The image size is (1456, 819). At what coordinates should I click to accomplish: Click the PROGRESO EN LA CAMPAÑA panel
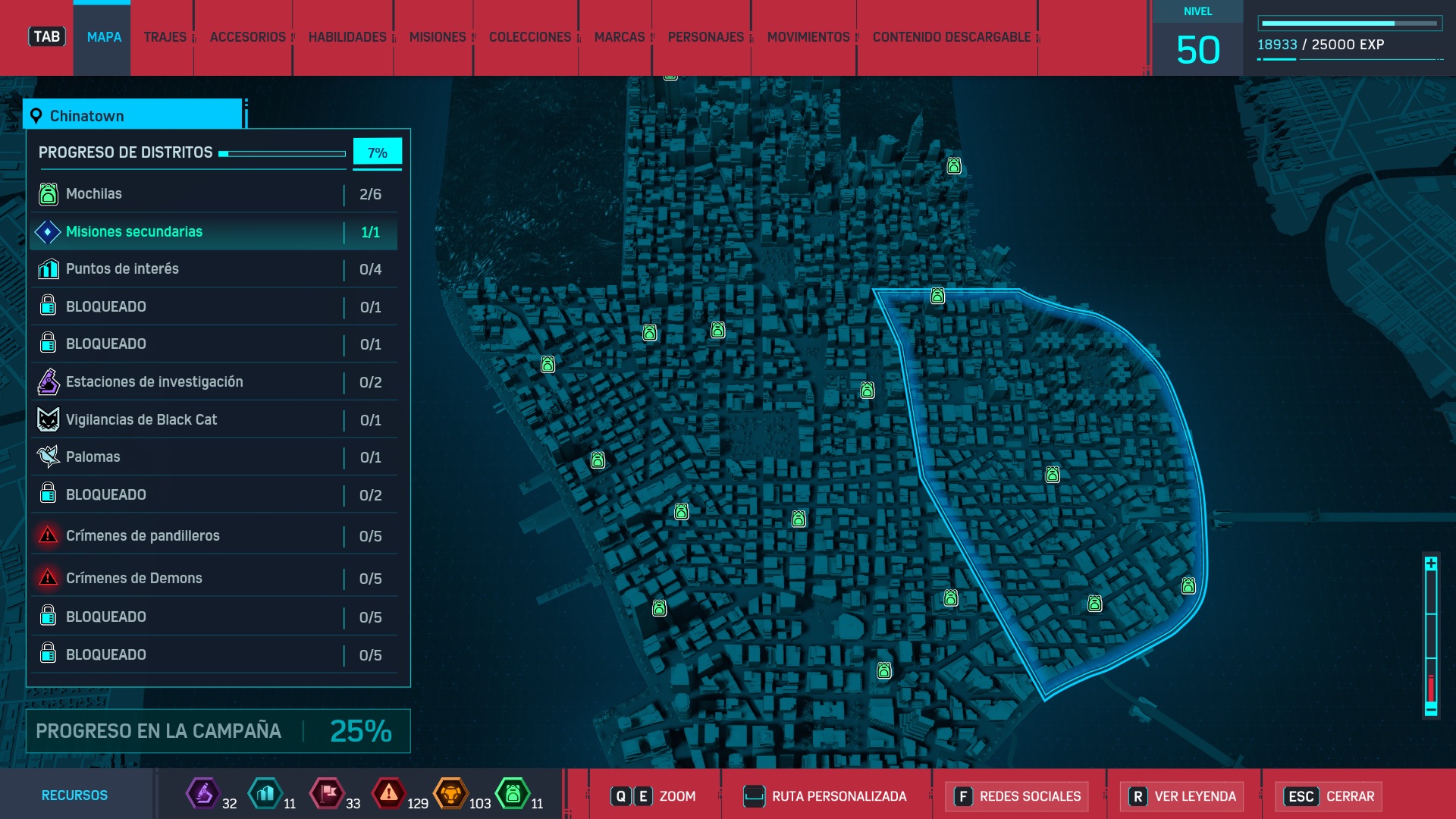point(218,731)
